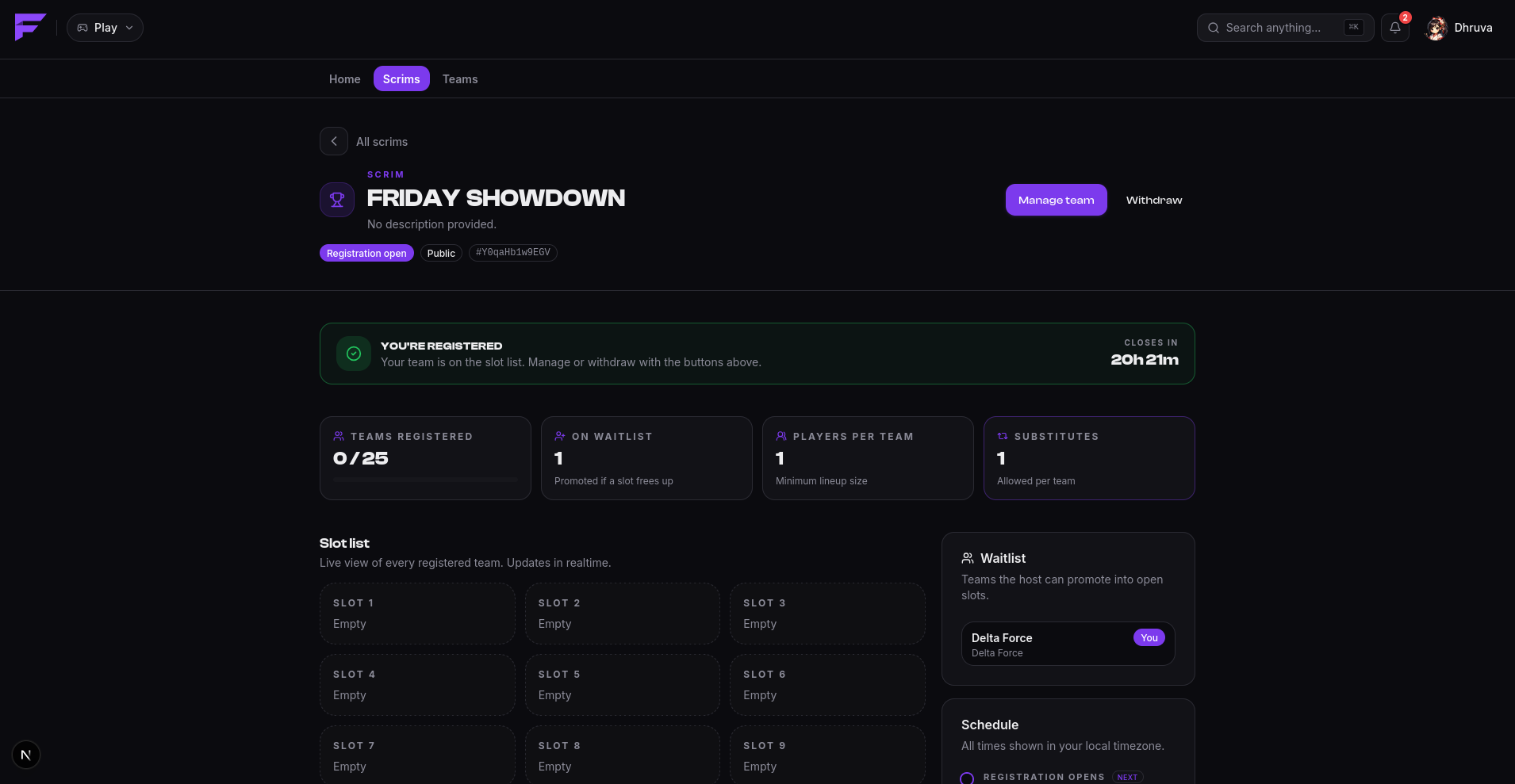Switch to the Teams tab

(460, 78)
